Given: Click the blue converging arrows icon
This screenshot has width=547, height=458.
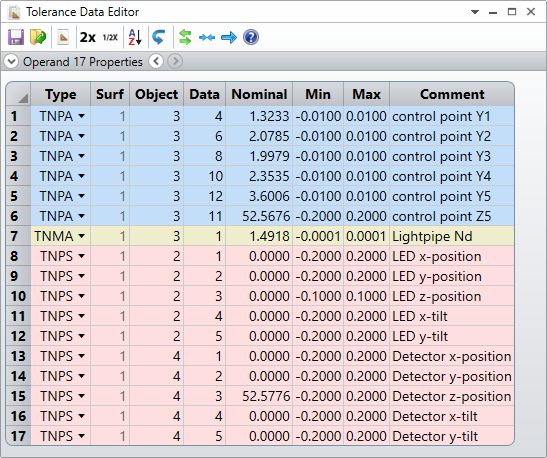Looking at the screenshot, I should [x=207, y=37].
